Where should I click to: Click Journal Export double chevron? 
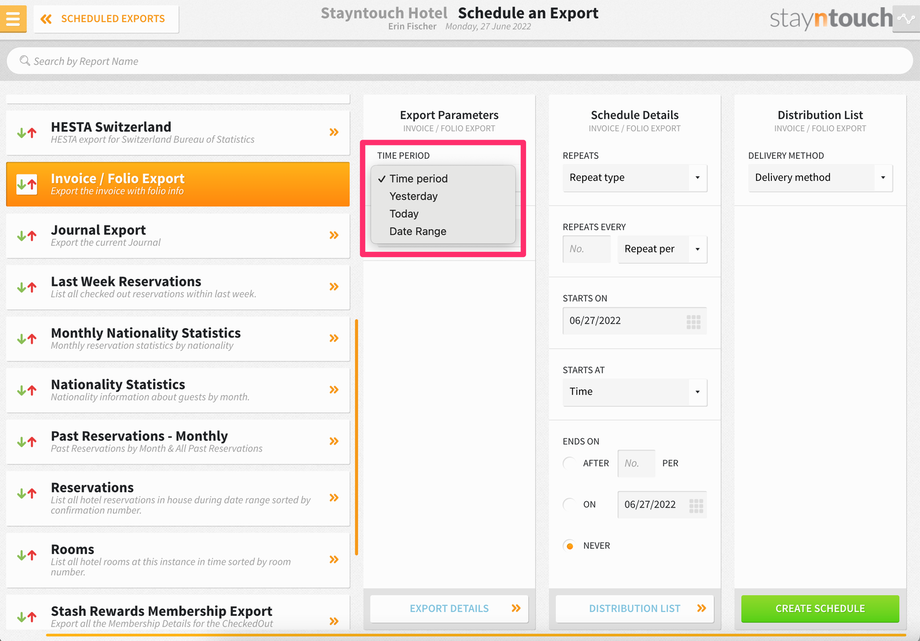(334, 235)
